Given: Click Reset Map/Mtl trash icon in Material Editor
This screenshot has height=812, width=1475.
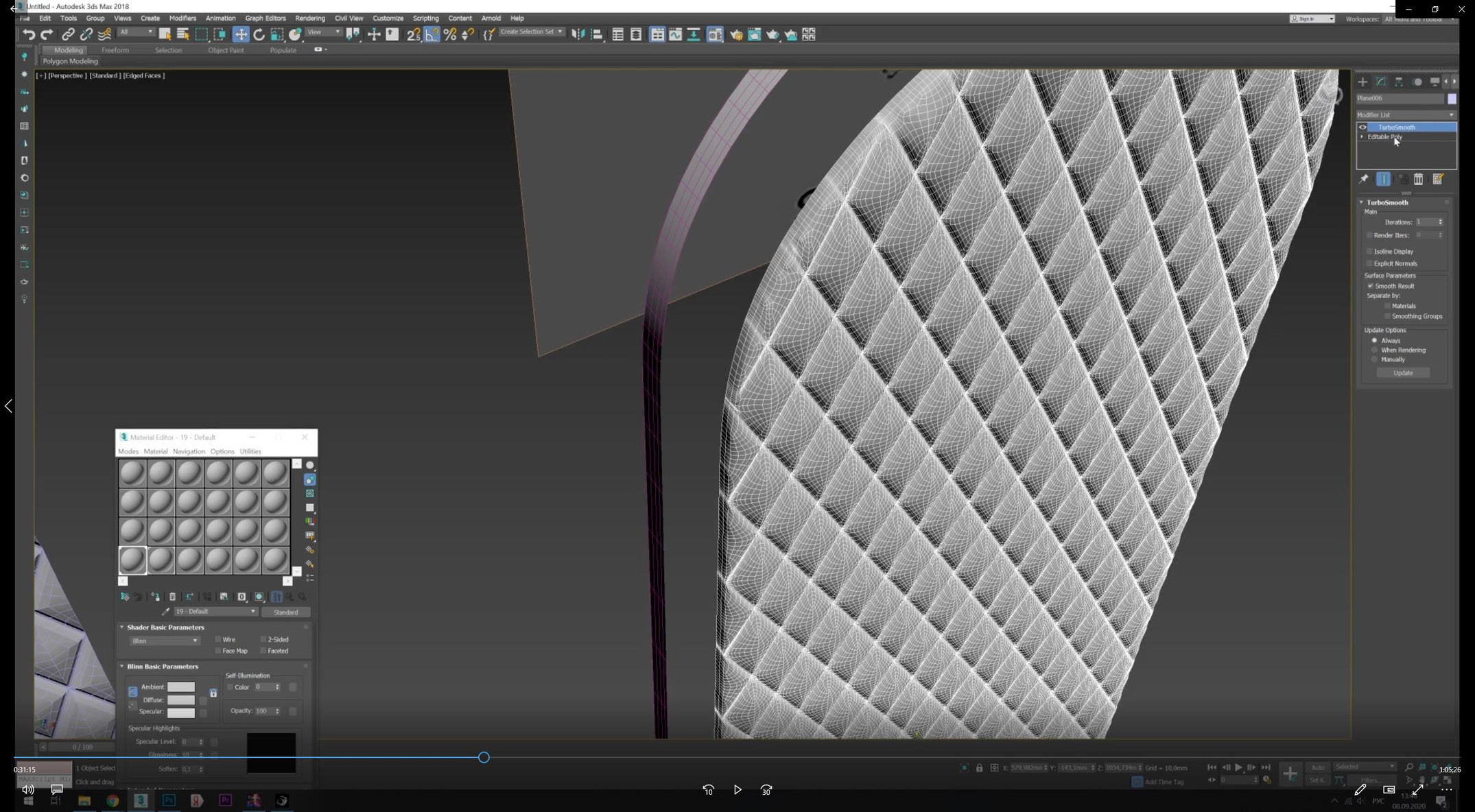Looking at the screenshot, I should [x=173, y=597].
